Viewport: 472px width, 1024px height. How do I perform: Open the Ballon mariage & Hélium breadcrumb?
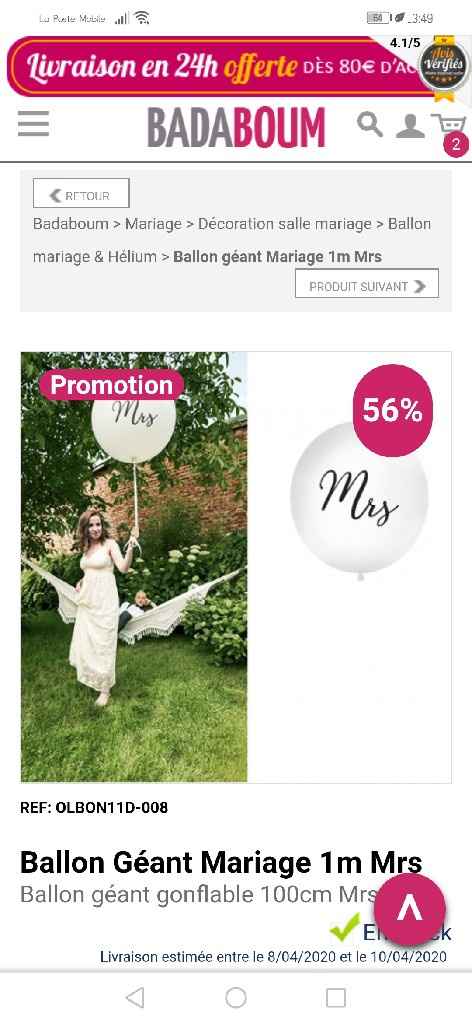pyautogui.click(x=232, y=240)
